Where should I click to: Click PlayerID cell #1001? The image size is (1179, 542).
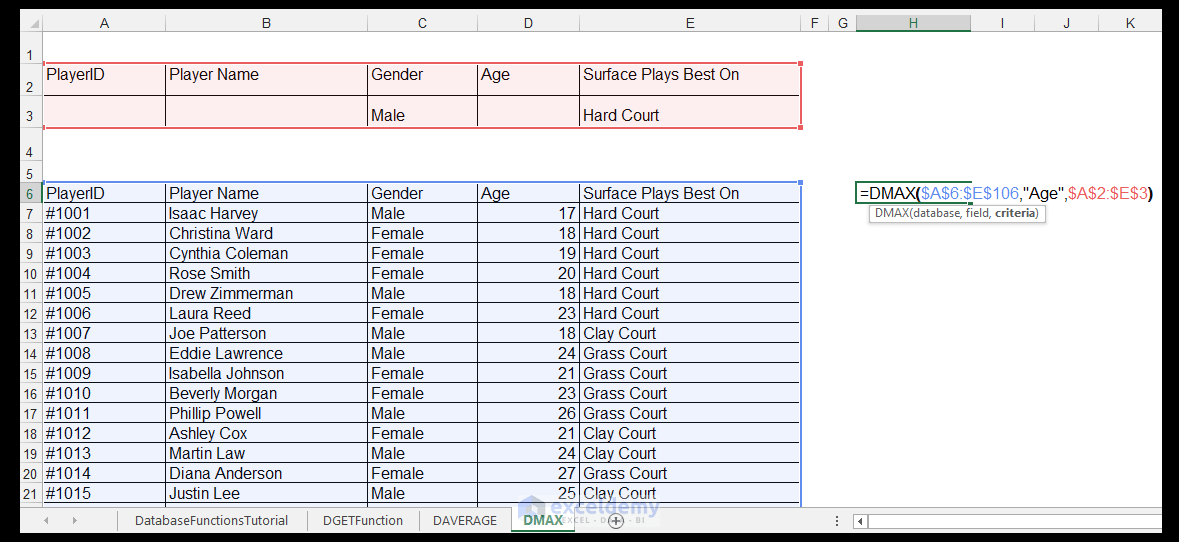[x=105, y=213]
